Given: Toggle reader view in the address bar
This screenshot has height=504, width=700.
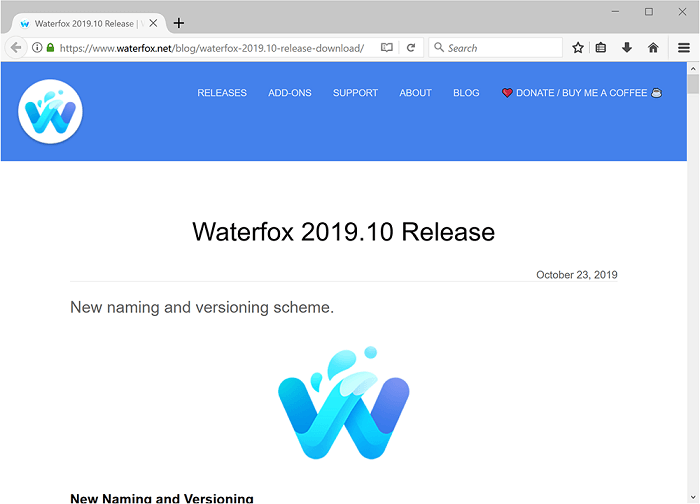Looking at the screenshot, I should pyautogui.click(x=387, y=47).
